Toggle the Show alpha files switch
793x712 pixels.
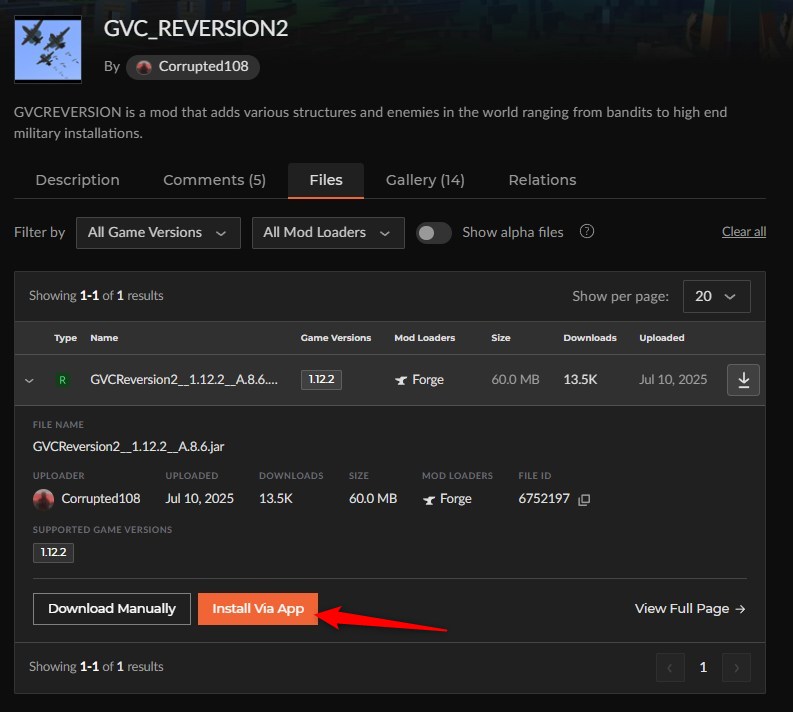coord(433,233)
